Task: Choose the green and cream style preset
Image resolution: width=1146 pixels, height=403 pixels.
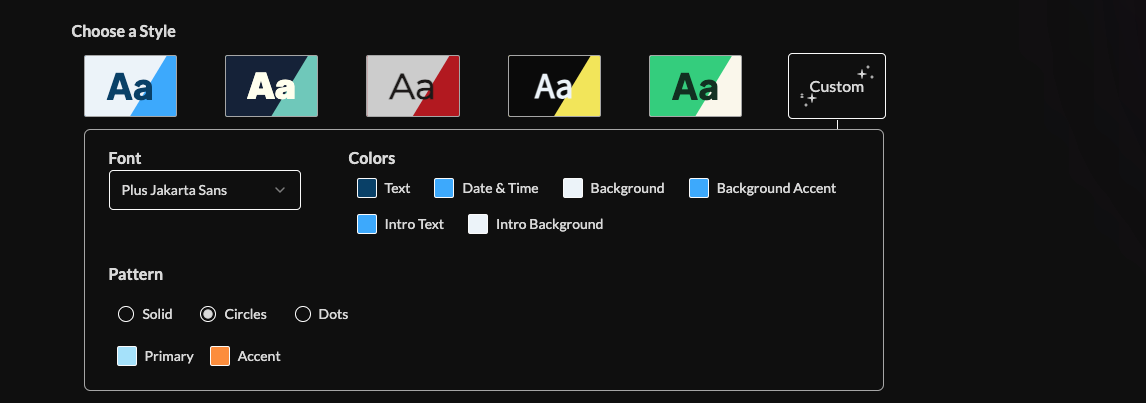Action: coord(695,86)
